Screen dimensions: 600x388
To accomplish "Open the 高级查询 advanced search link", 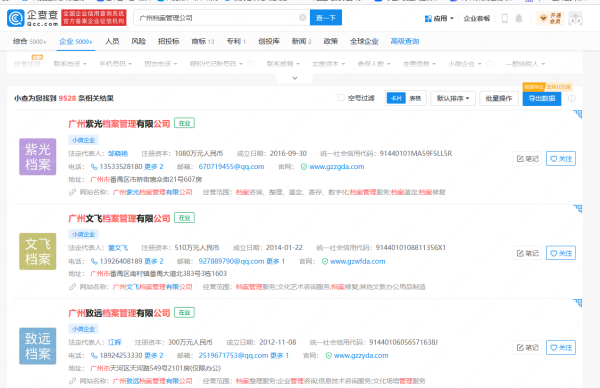I will (405, 41).
